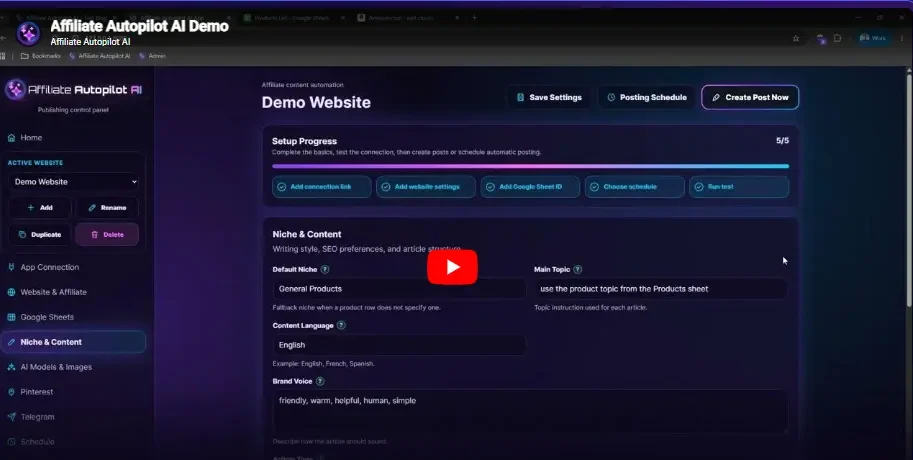Click the Setup Progress bar
The image size is (913, 460).
pos(530,166)
